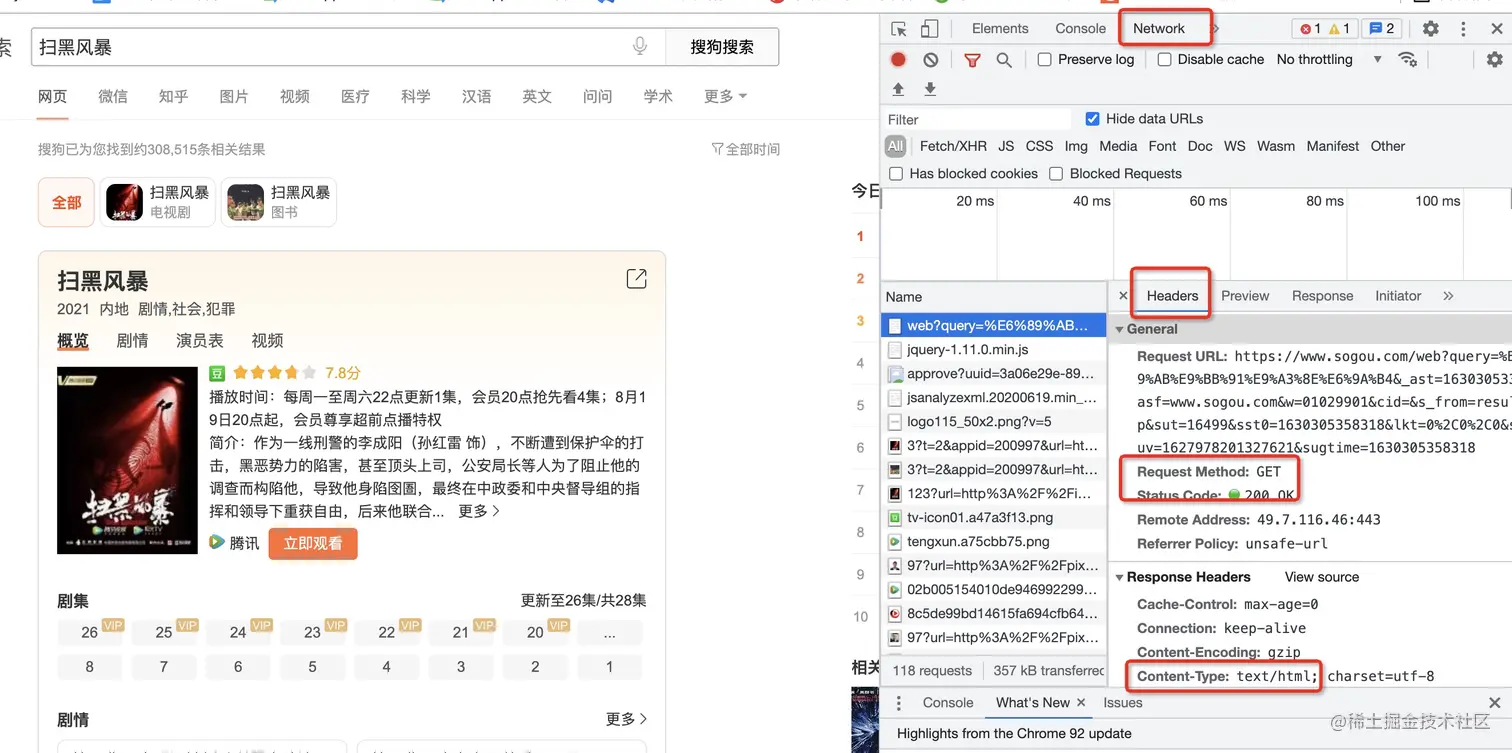This screenshot has width=1512, height=753.
Task: Open network conditions wifi icon
Action: [1408, 59]
